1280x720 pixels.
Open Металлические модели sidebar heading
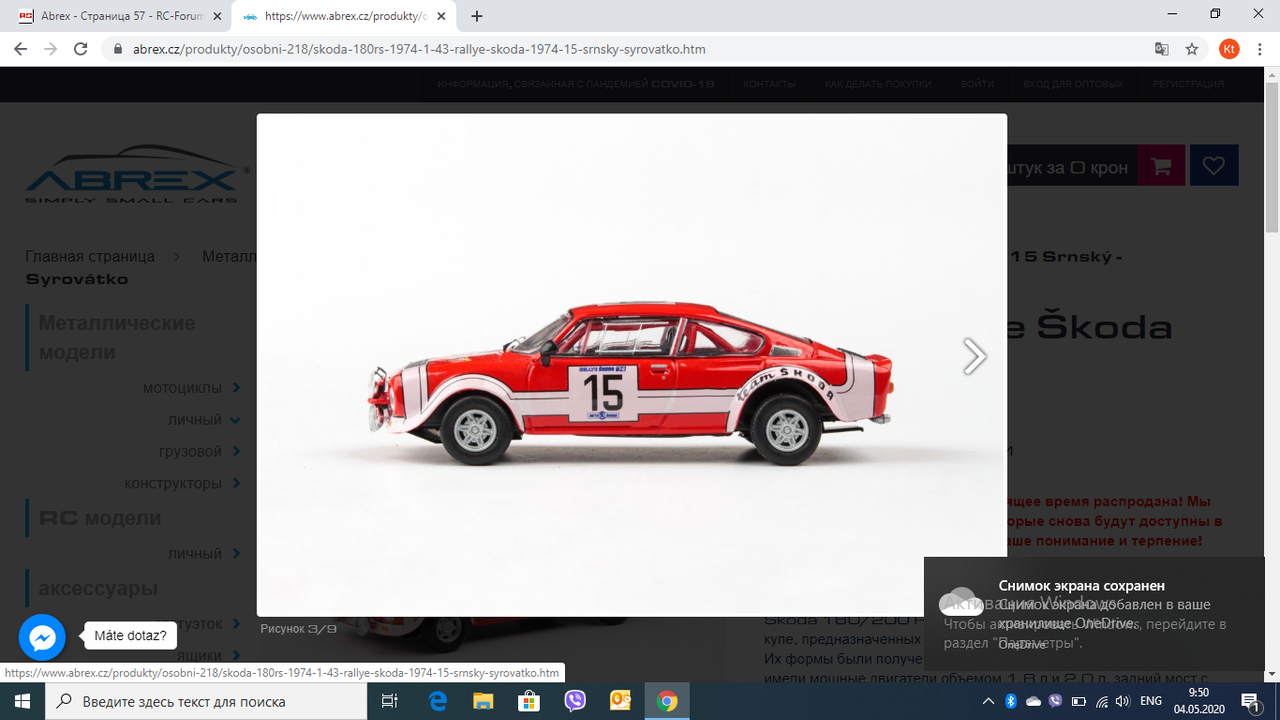117,338
